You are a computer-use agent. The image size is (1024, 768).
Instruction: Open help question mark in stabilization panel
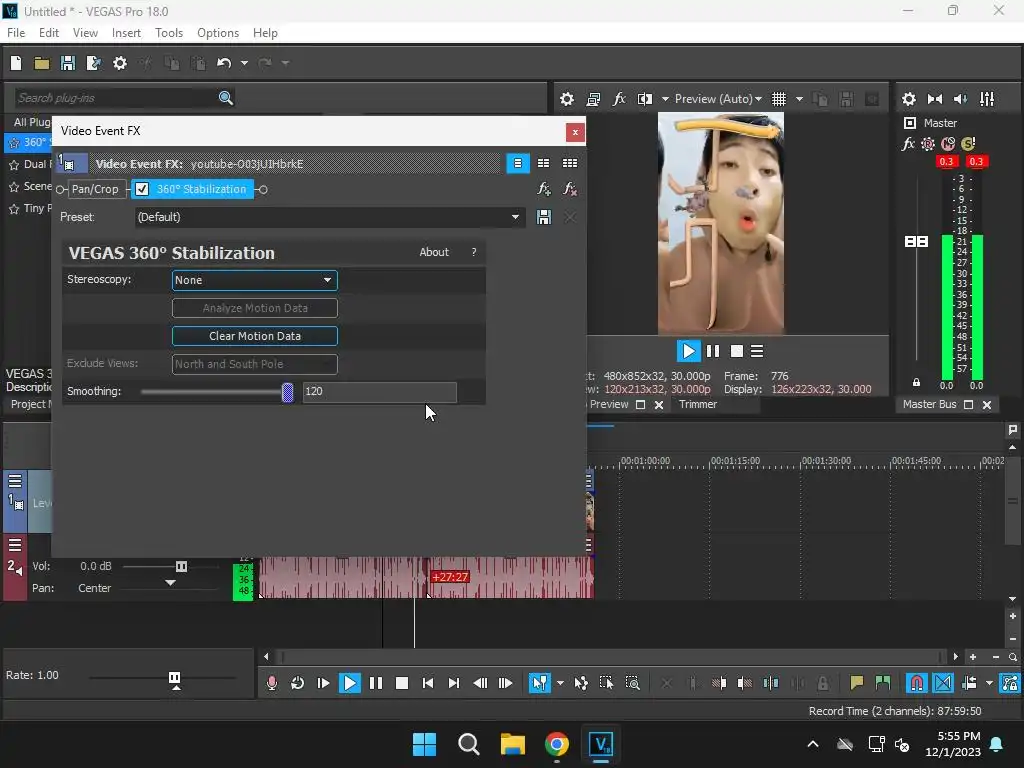(x=473, y=252)
